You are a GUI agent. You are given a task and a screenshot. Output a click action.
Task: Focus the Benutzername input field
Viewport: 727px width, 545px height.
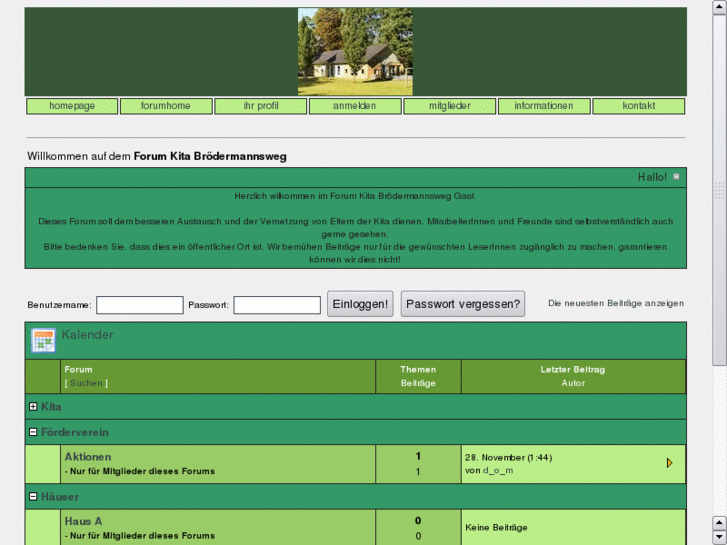pyautogui.click(x=140, y=305)
